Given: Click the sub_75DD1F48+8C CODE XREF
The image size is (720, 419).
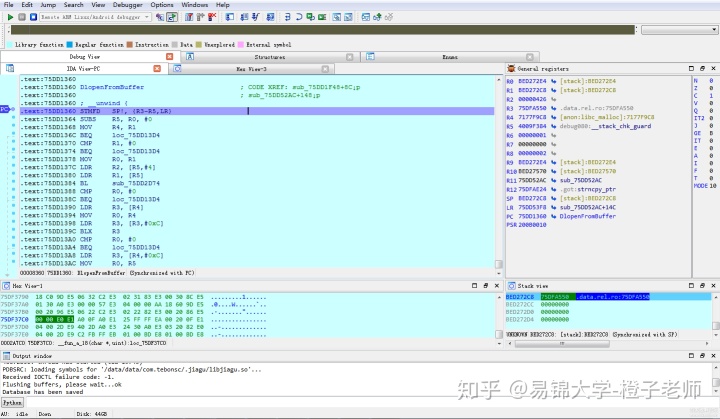Looking at the screenshot, I should point(326,87).
